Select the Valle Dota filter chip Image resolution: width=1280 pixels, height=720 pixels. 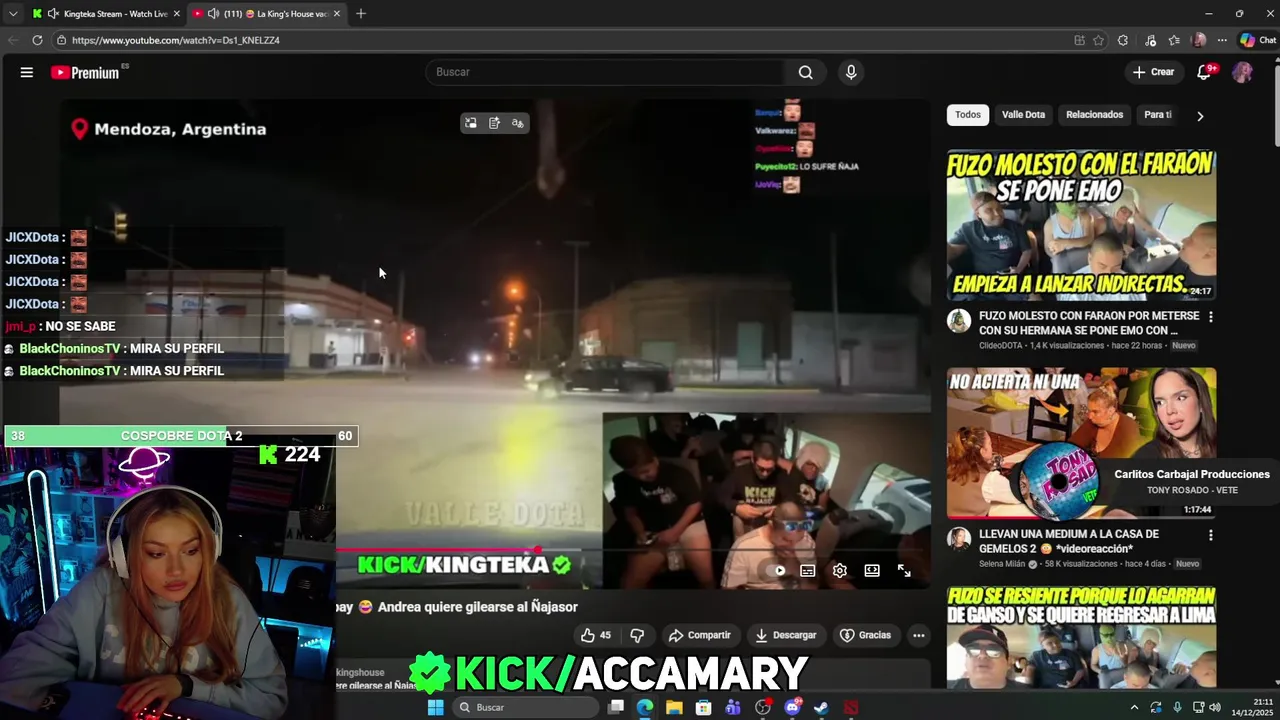(1023, 115)
